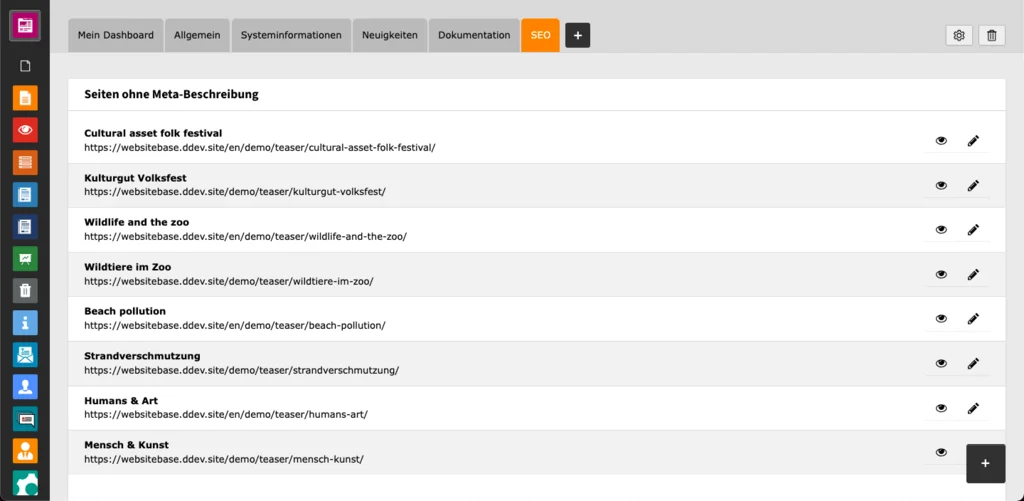
Task: Edit the Beach pollution page via pencil icon
Action: (x=973, y=319)
